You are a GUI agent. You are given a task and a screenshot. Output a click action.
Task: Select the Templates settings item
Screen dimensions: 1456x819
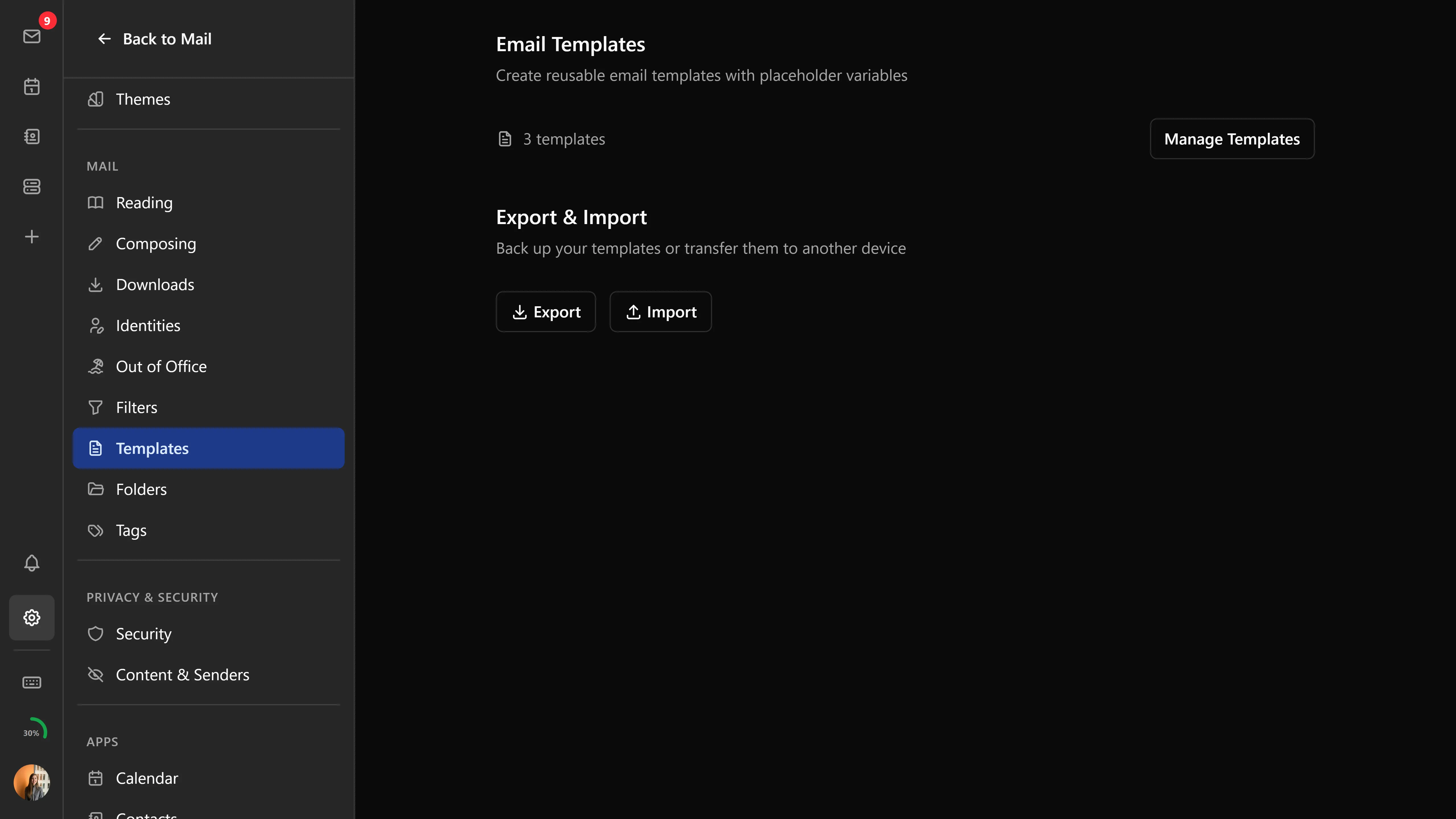[208, 448]
